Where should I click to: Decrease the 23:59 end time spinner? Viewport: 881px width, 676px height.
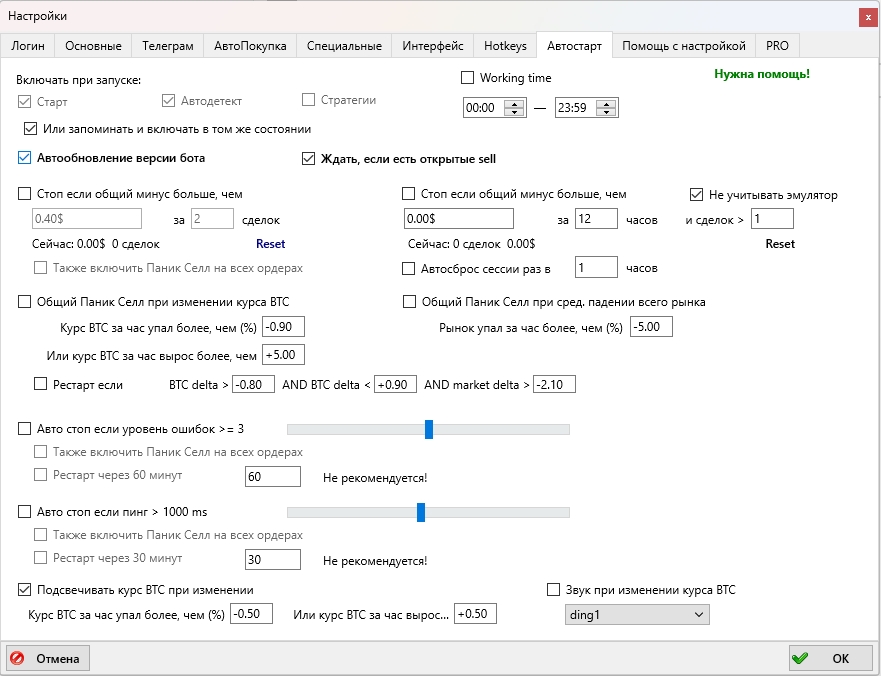pos(608,112)
